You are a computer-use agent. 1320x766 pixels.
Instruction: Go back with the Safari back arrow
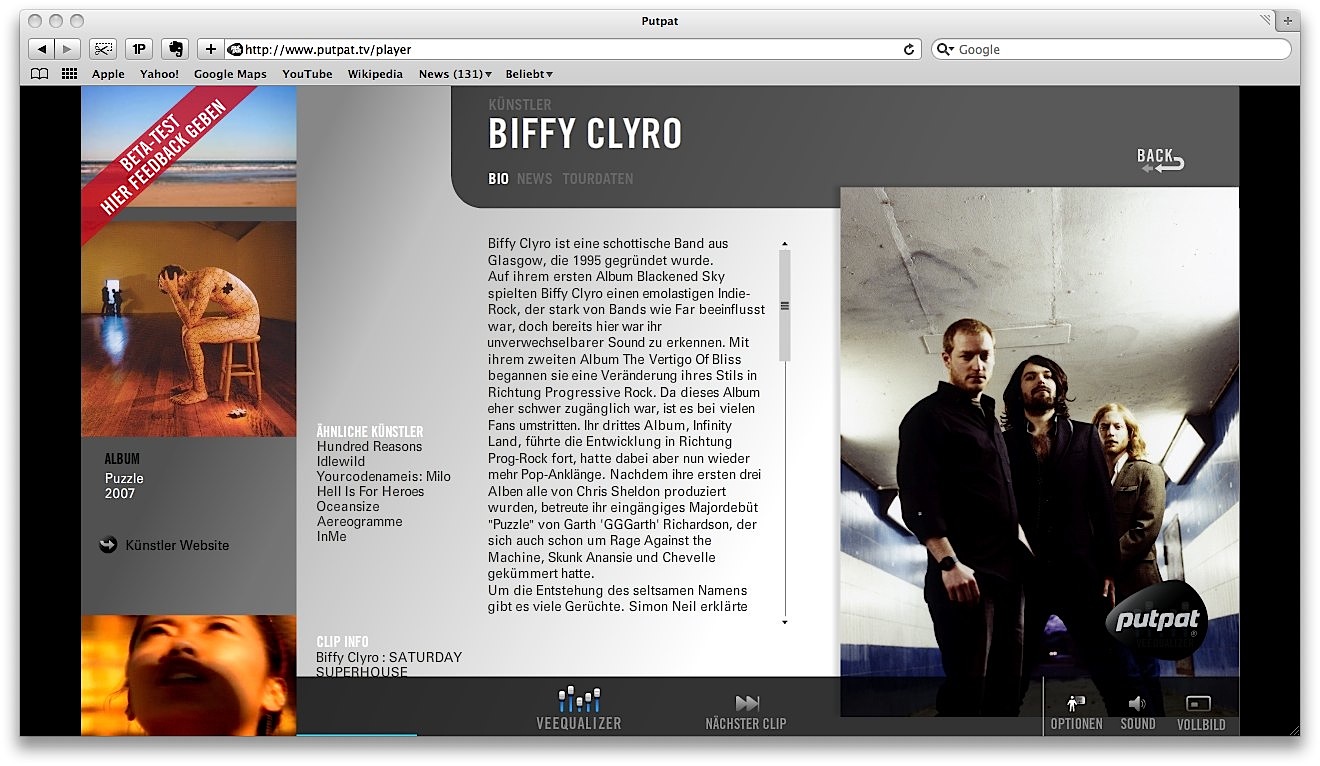(x=42, y=49)
